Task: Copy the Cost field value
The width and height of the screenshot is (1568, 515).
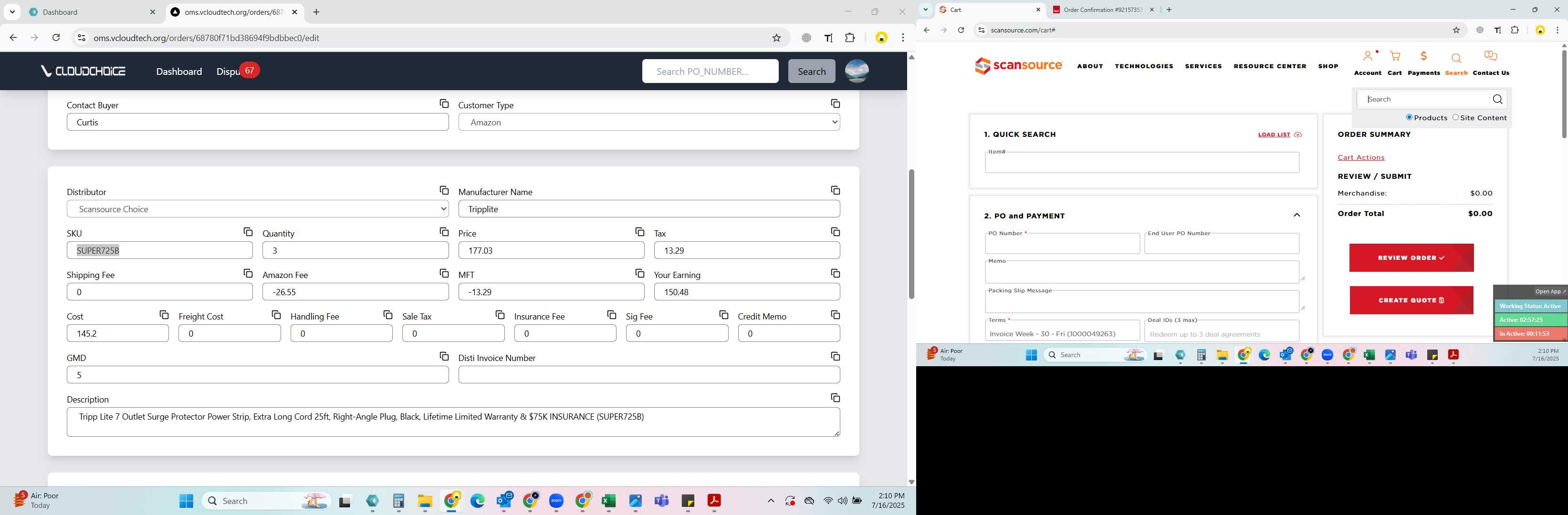Action: [164, 315]
